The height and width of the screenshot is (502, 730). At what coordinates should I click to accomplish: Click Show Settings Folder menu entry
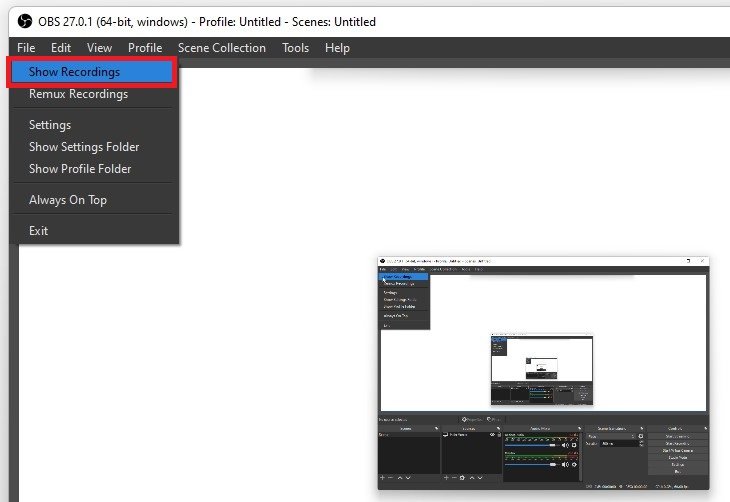tap(92, 147)
